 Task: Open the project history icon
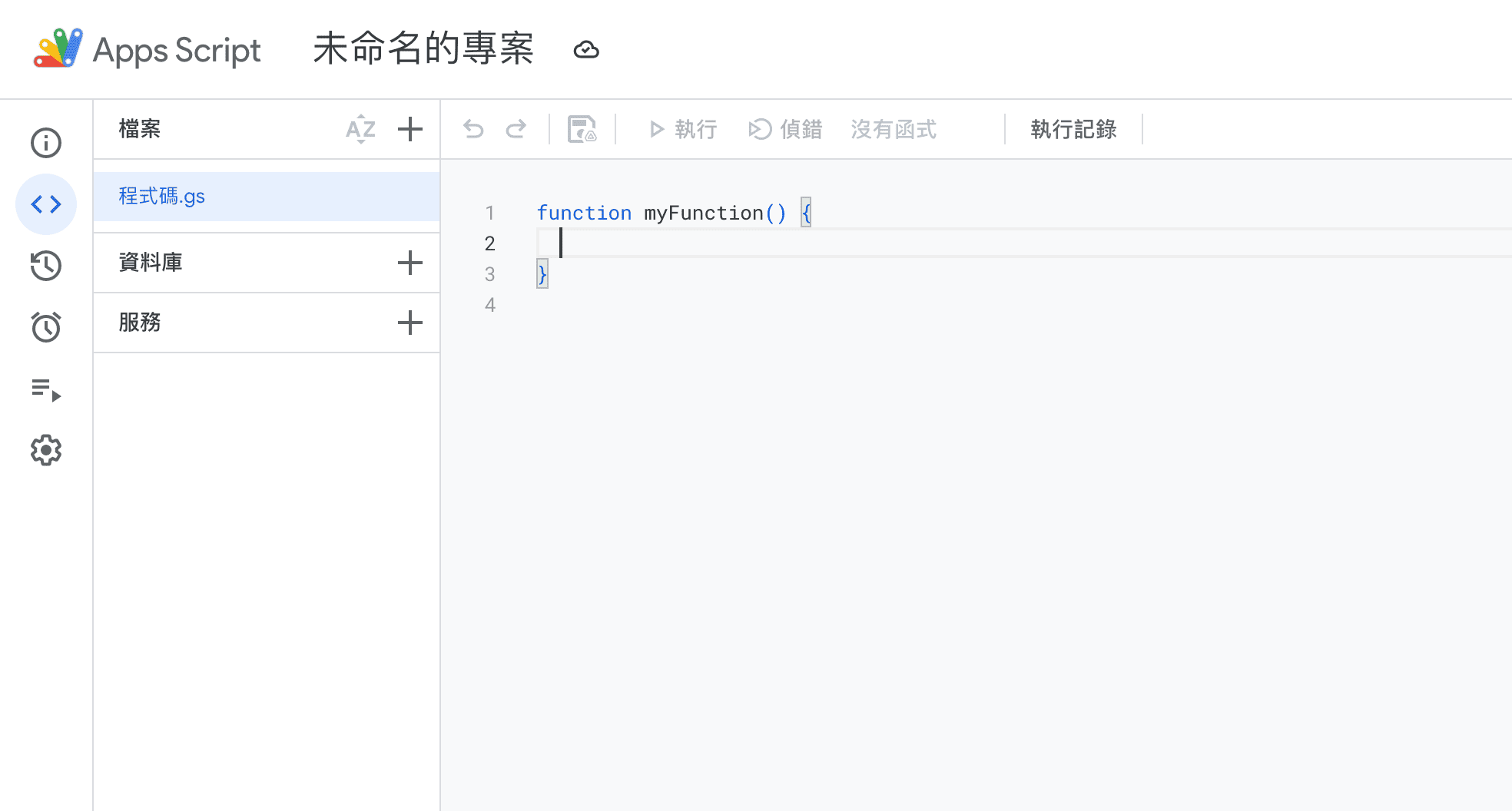point(46,266)
